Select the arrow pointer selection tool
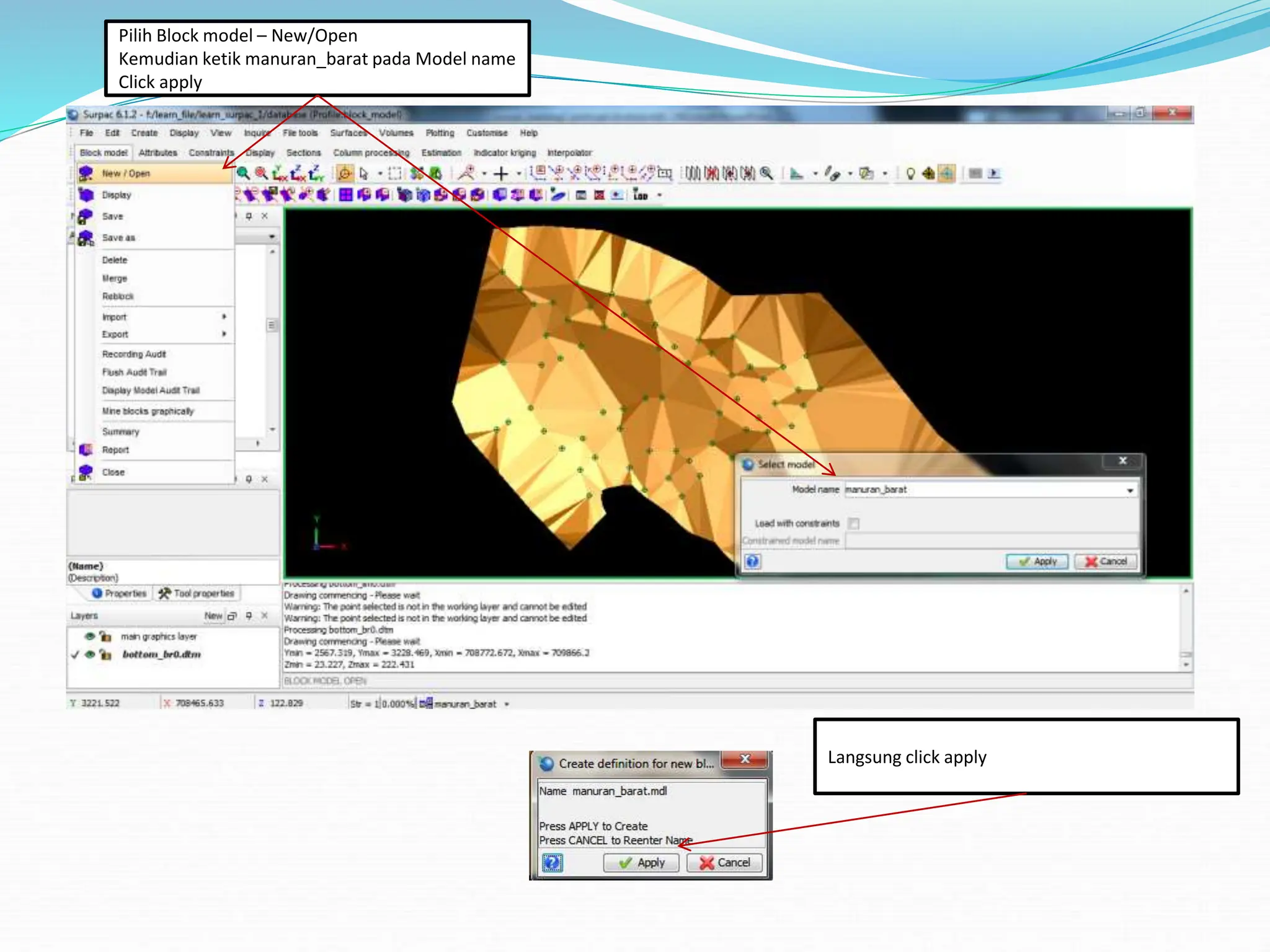The height and width of the screenshot is (952, 1270). click(364, 174)
